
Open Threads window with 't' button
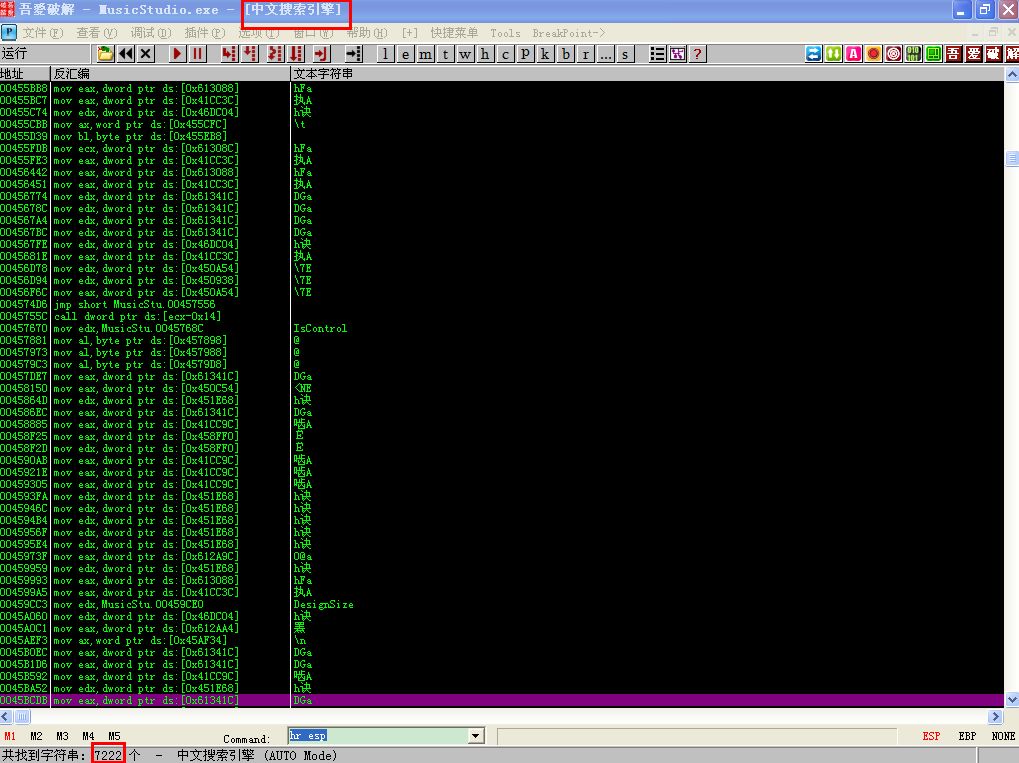tap(445, 54)
